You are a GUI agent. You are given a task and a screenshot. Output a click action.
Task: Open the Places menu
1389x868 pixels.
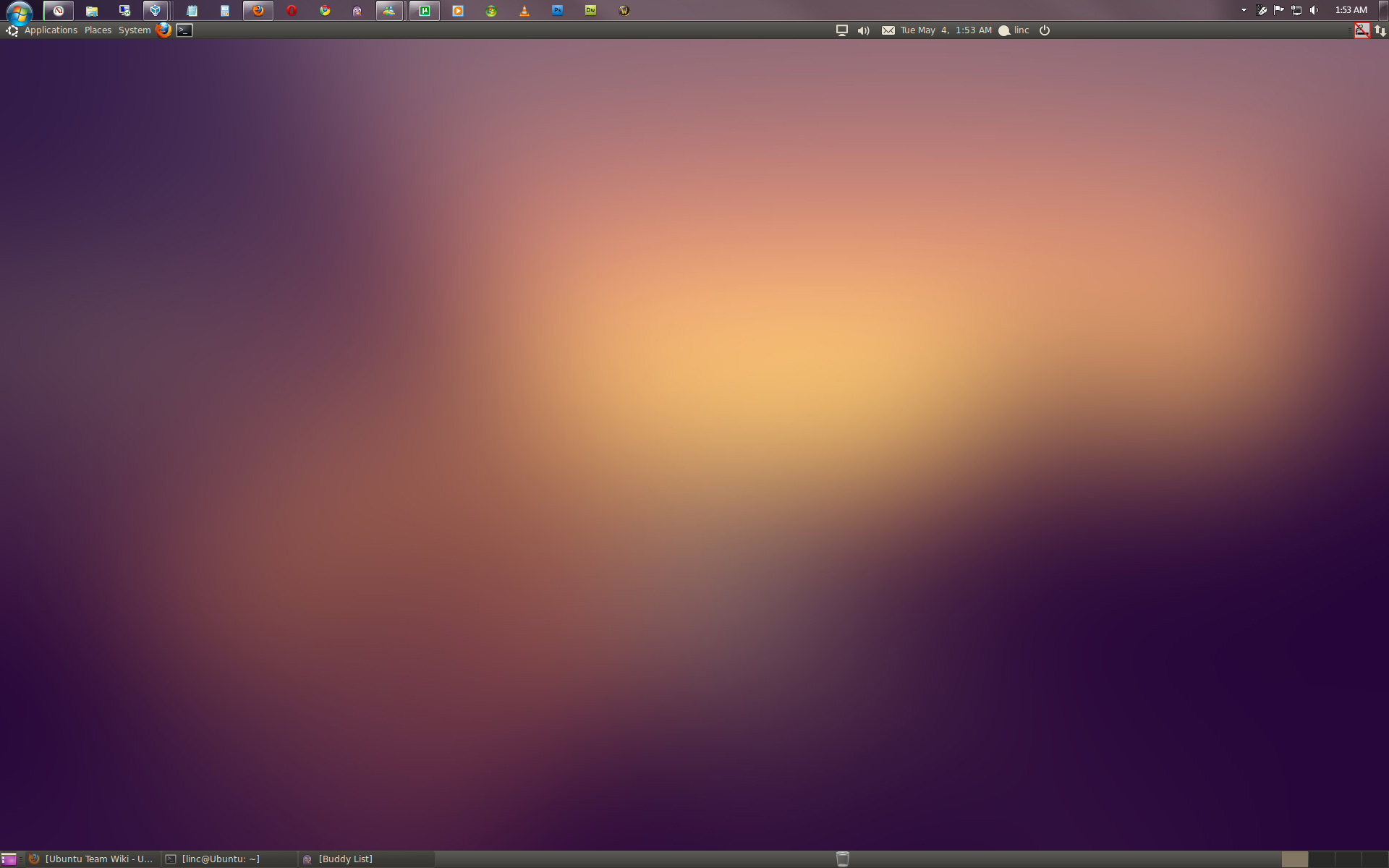98,30
